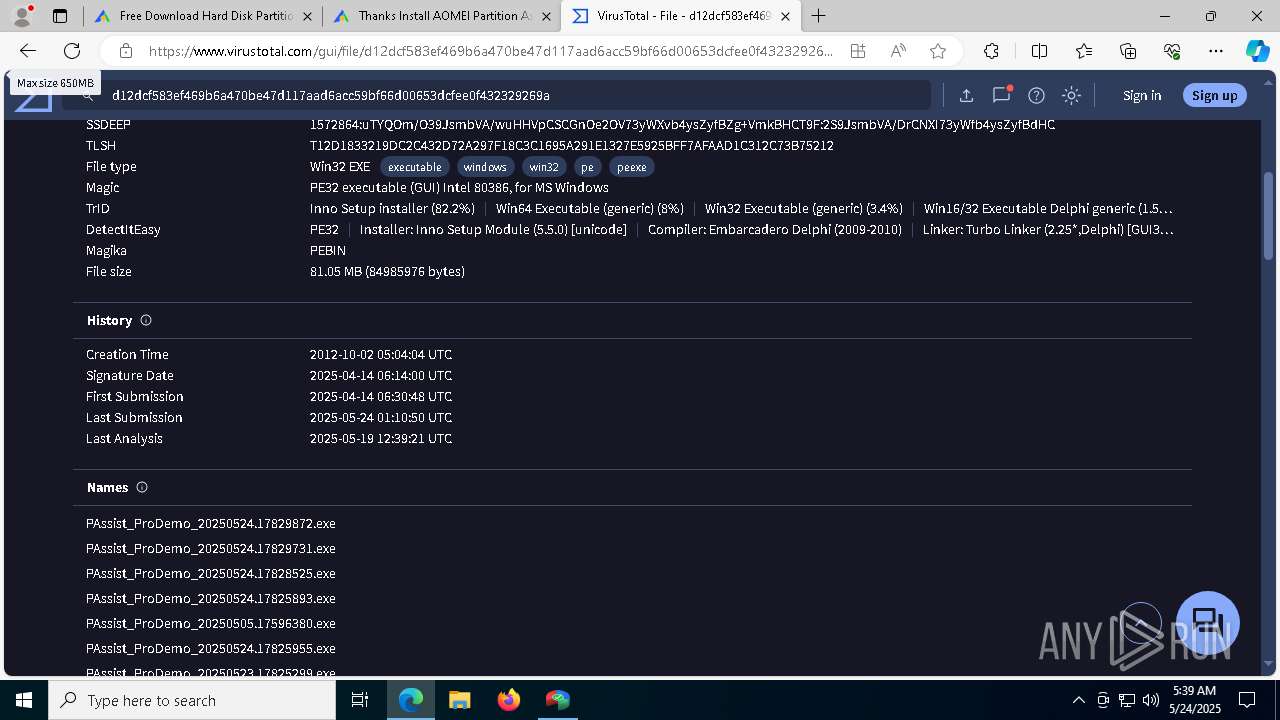1280x720 pixels.
Task: Open browser Extensions menu
Action: click(x=991, y=51)
